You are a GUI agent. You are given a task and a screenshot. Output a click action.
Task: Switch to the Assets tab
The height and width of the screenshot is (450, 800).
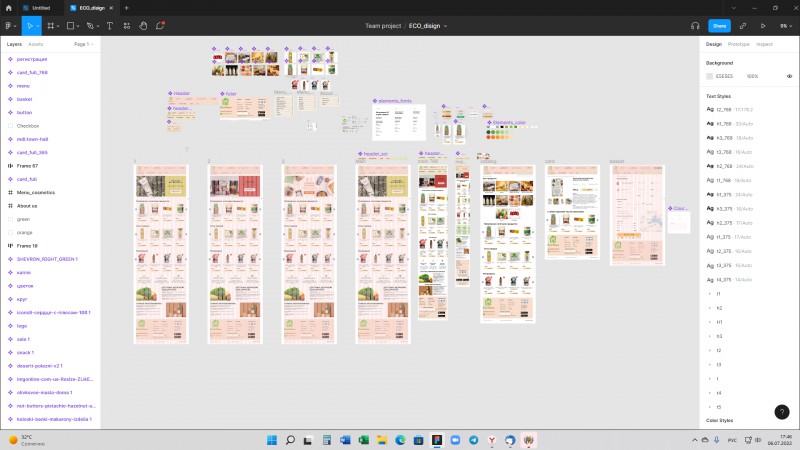[36, 44]
